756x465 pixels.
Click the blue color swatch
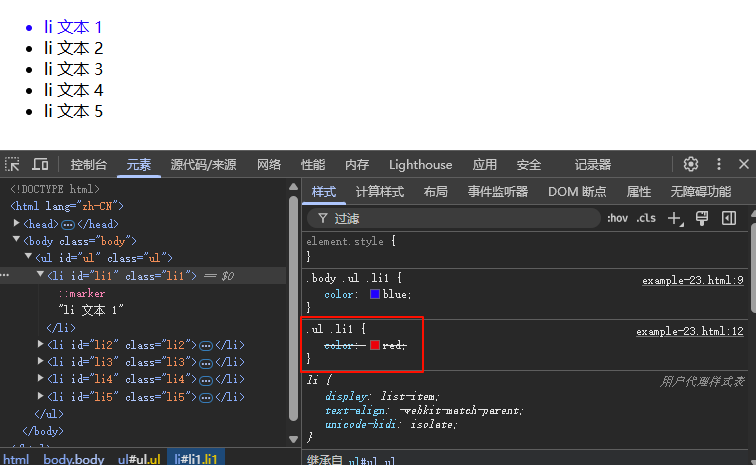point(375,295)
